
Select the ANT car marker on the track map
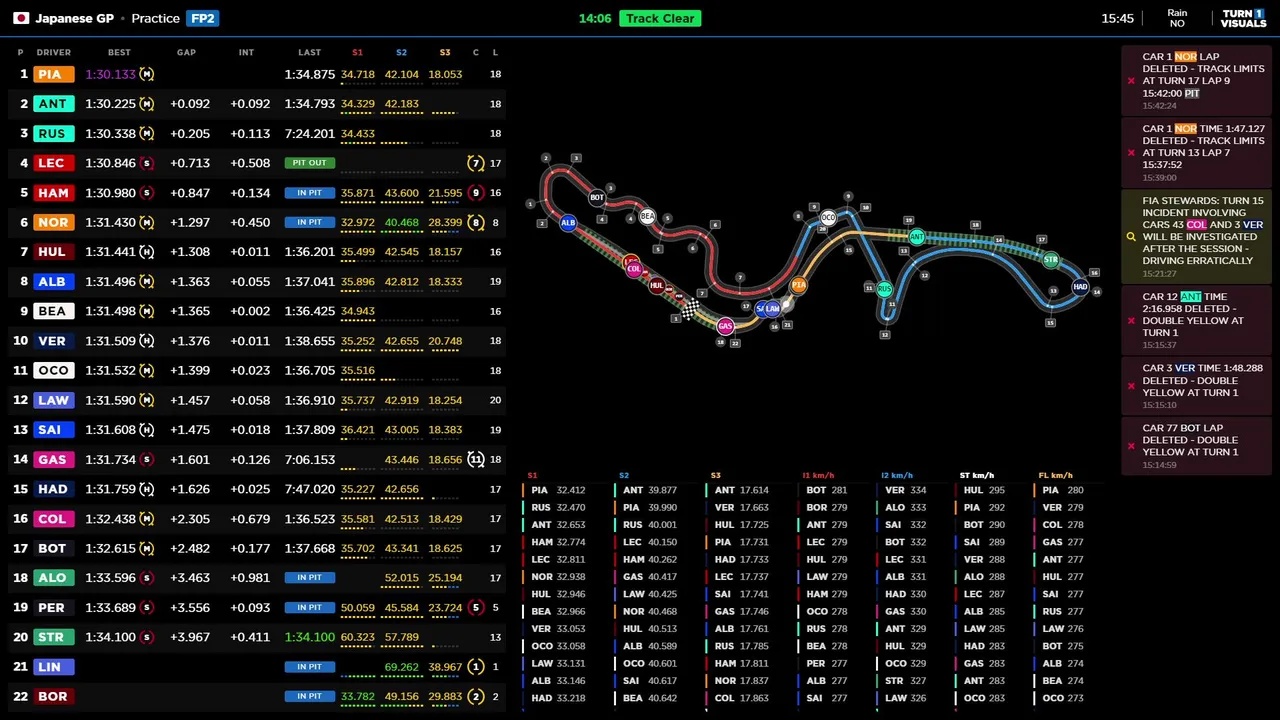point(916,237)
